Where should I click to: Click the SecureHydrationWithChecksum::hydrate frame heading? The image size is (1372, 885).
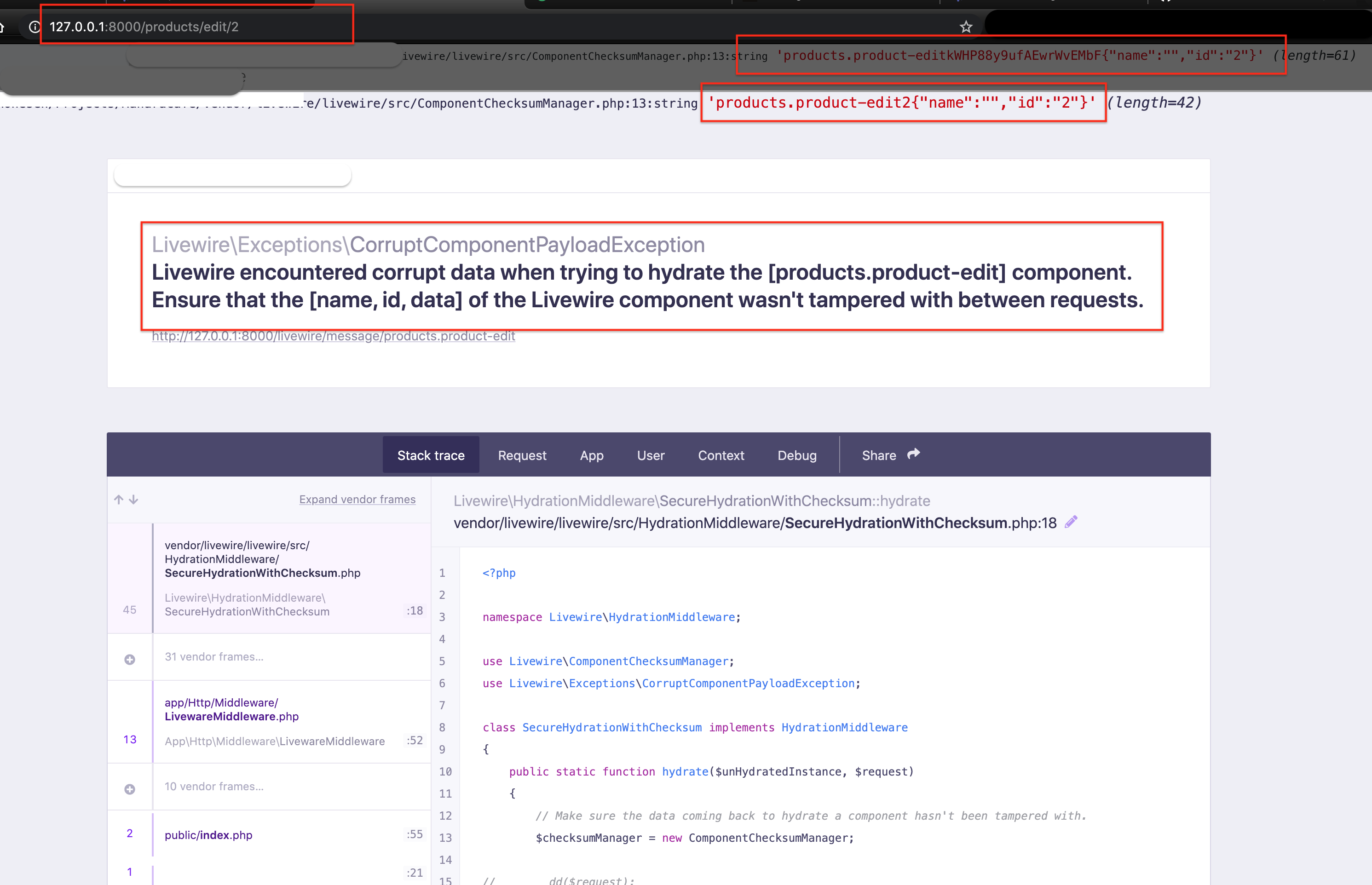tap(692, 501)
